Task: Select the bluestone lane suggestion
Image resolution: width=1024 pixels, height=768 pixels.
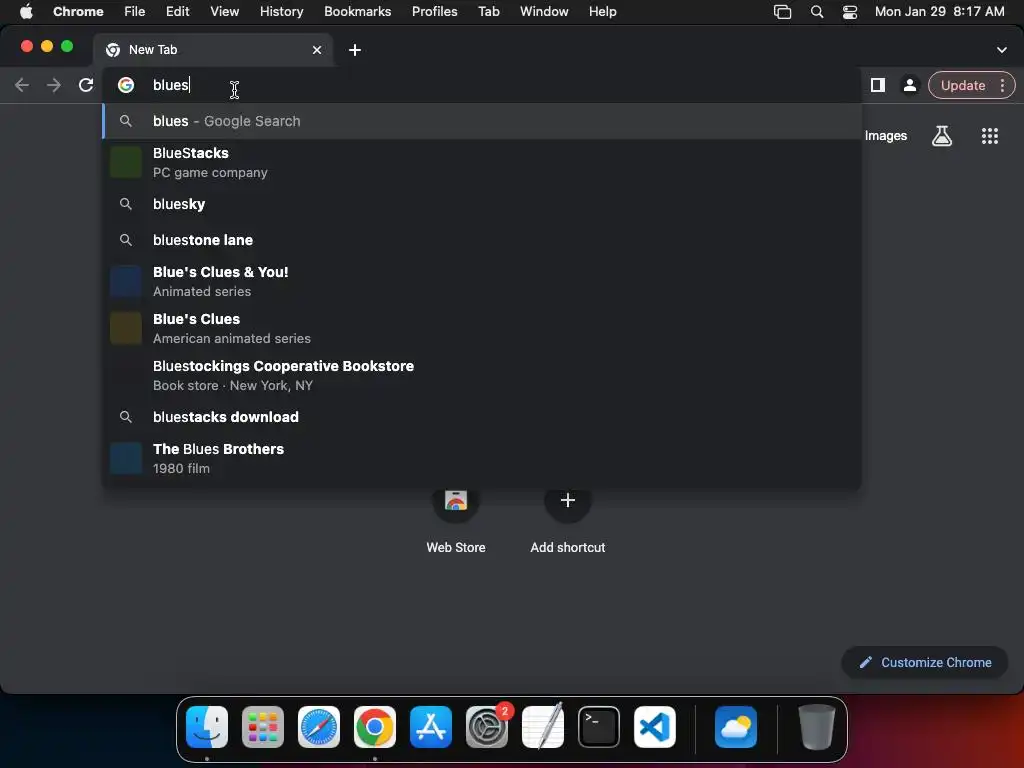Action: (x=482, y=240)
